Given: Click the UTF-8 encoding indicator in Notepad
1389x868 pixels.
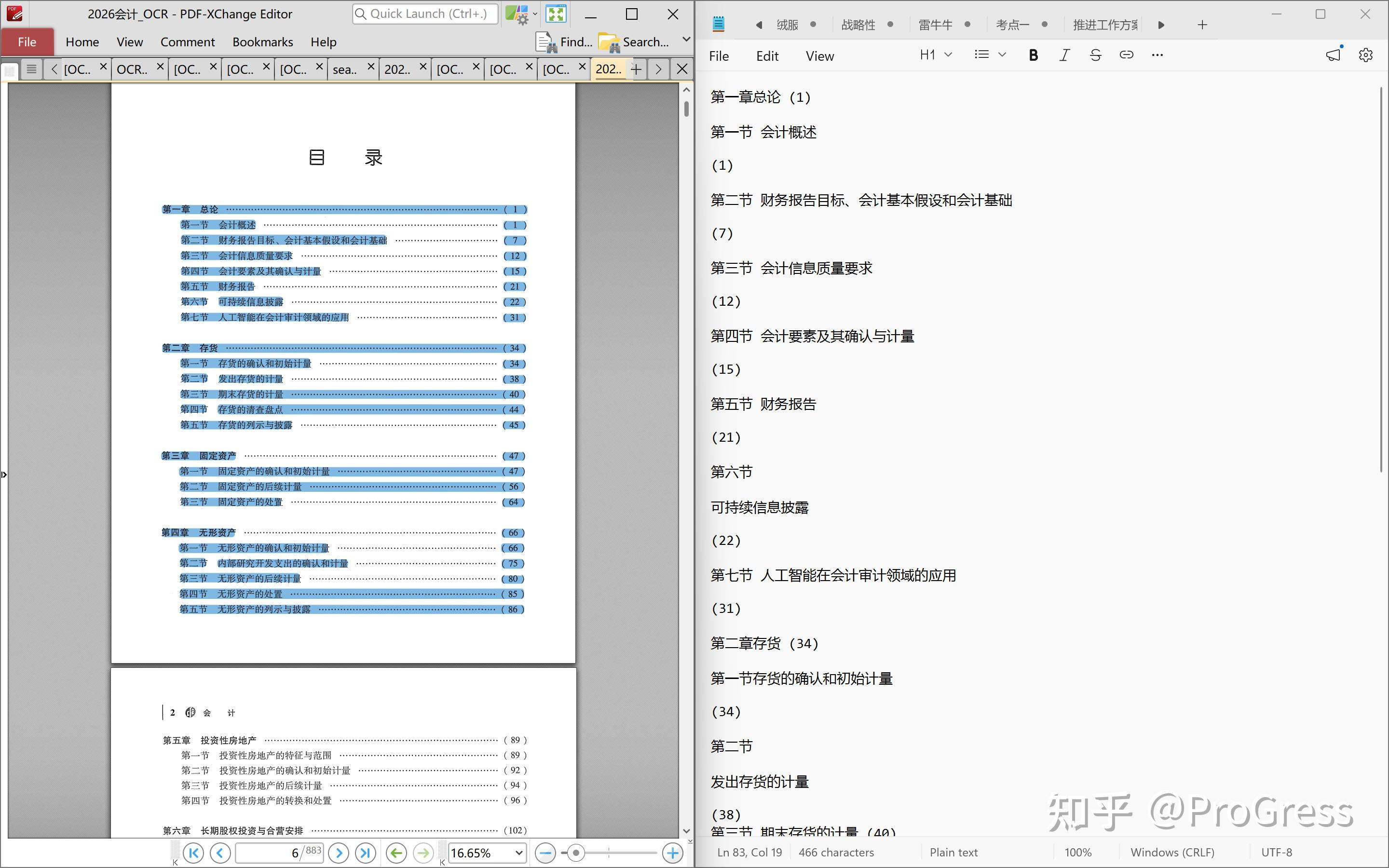Looking at the screenshot, I should coord(1277,853).
